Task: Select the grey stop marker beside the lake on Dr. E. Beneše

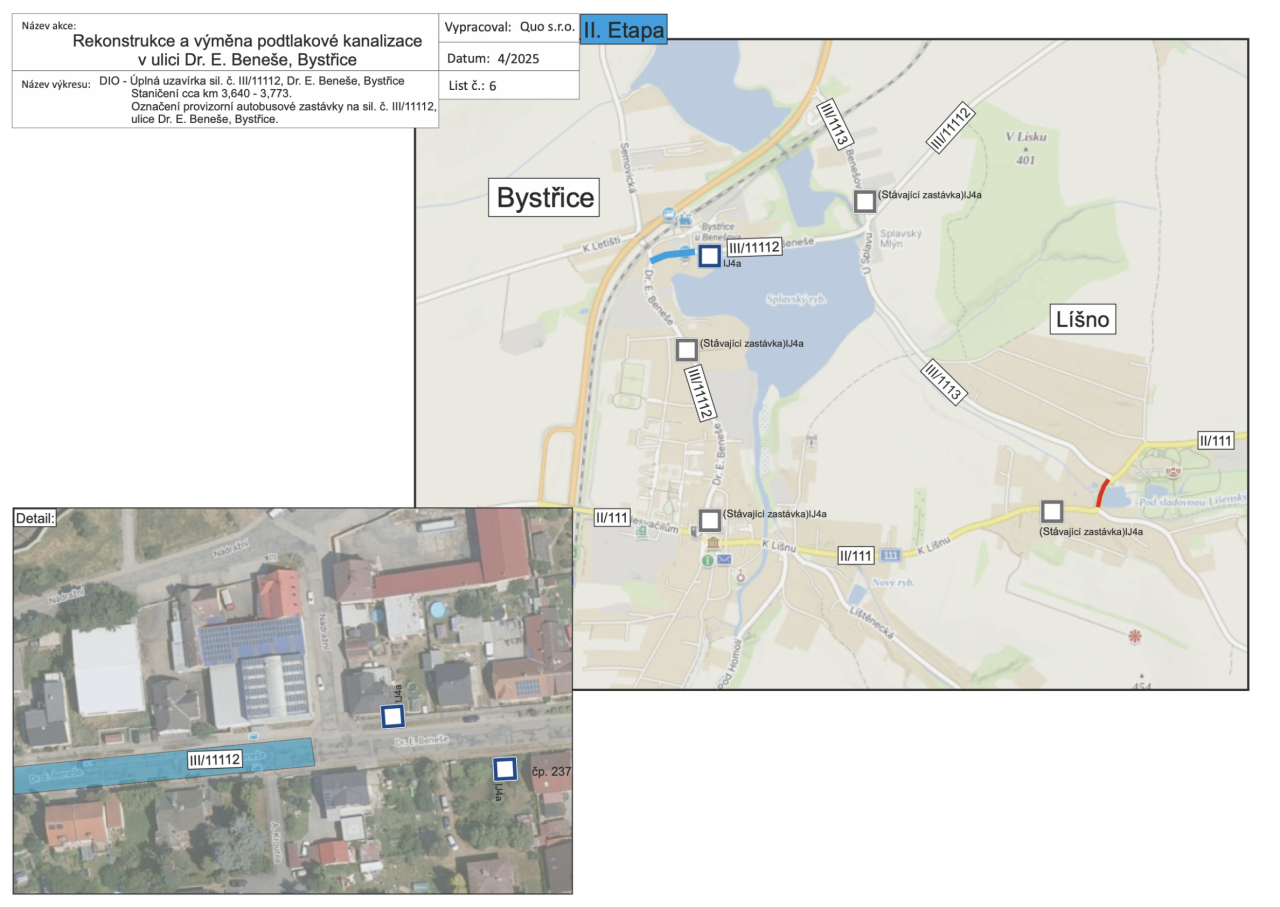Action: [x=686, y=349]
